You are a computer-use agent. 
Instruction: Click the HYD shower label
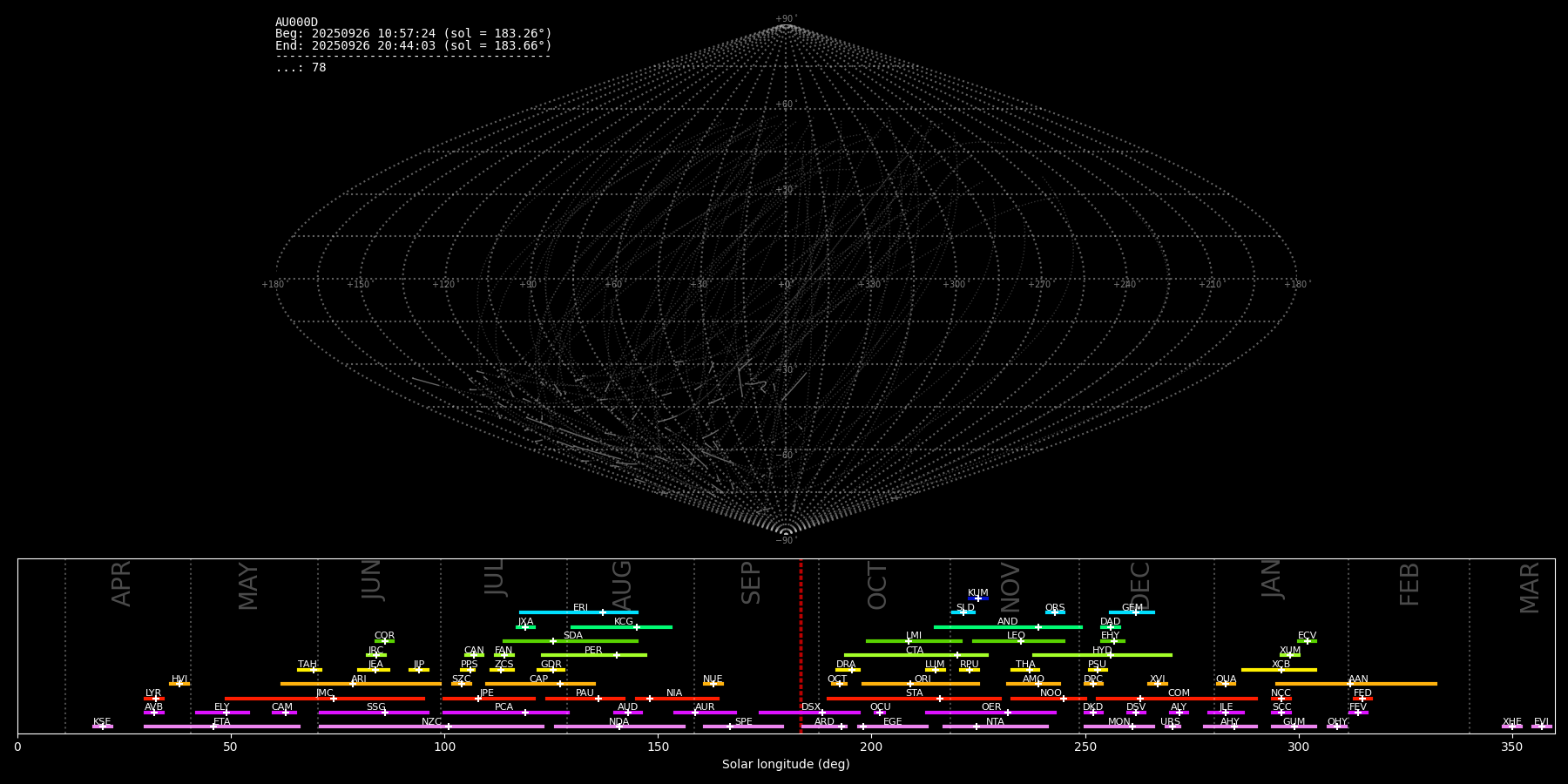coord(1102,651)
